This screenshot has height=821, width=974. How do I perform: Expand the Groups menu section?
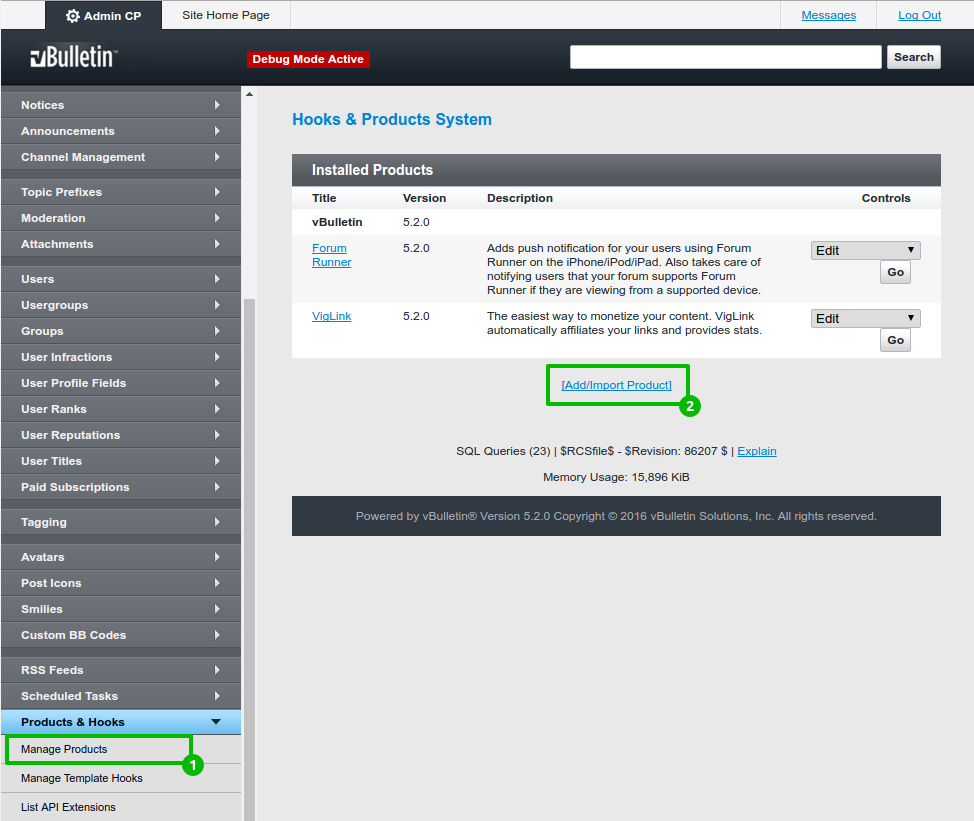tap(121, 331)
